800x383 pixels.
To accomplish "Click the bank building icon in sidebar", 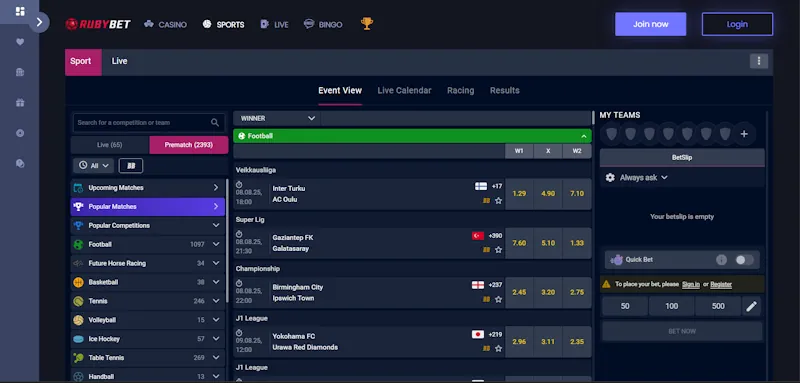I will tap(20, 72).
